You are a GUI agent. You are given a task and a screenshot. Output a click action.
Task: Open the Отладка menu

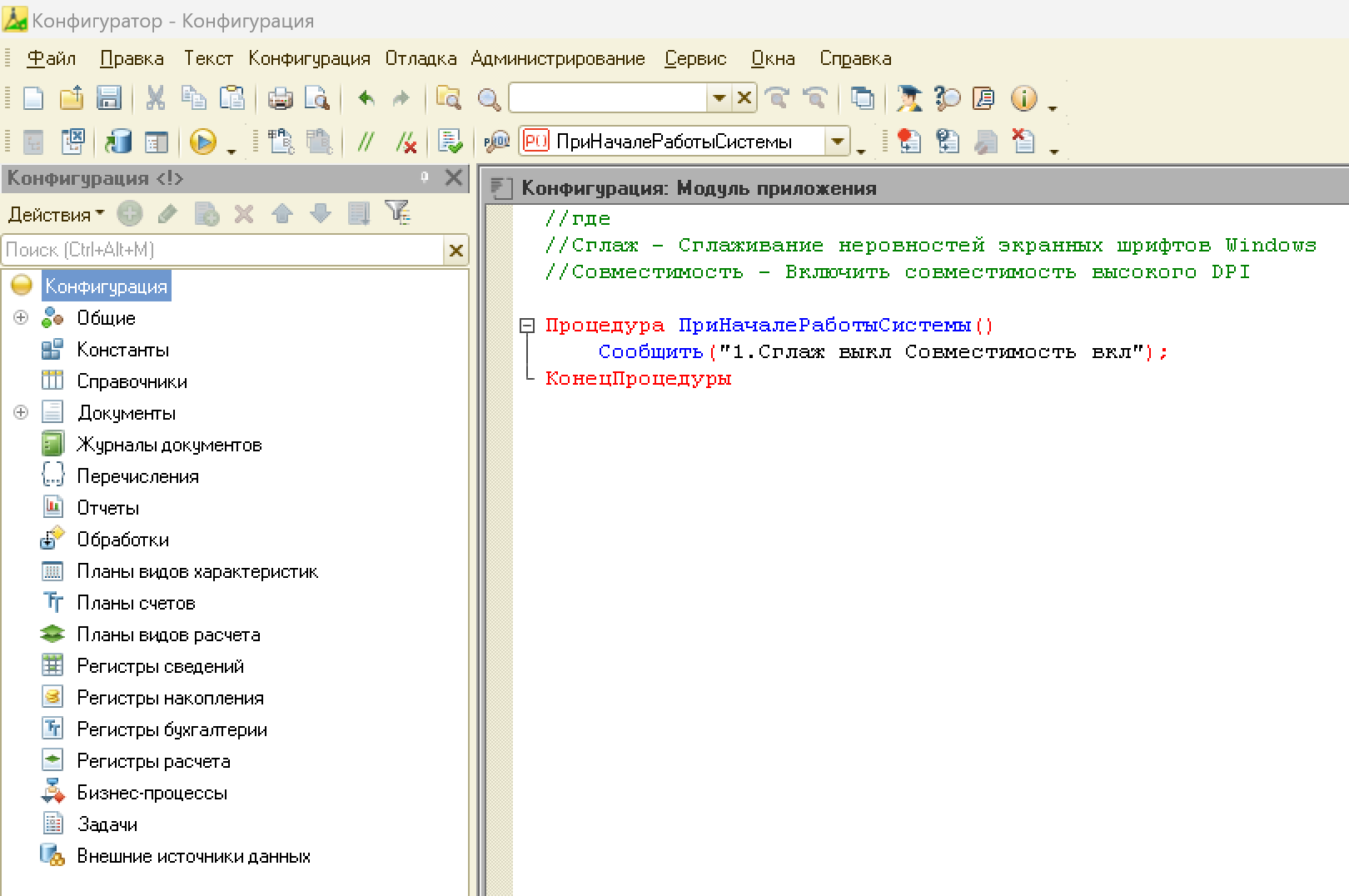(x=421, y=58)
